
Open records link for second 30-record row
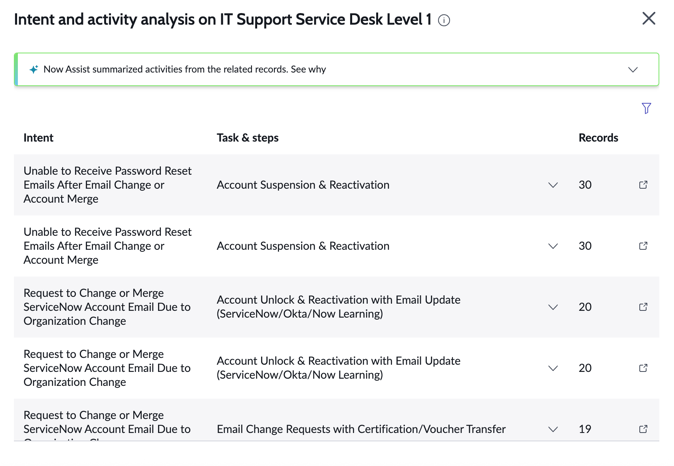pyautogui.click(x=643, y=246)
